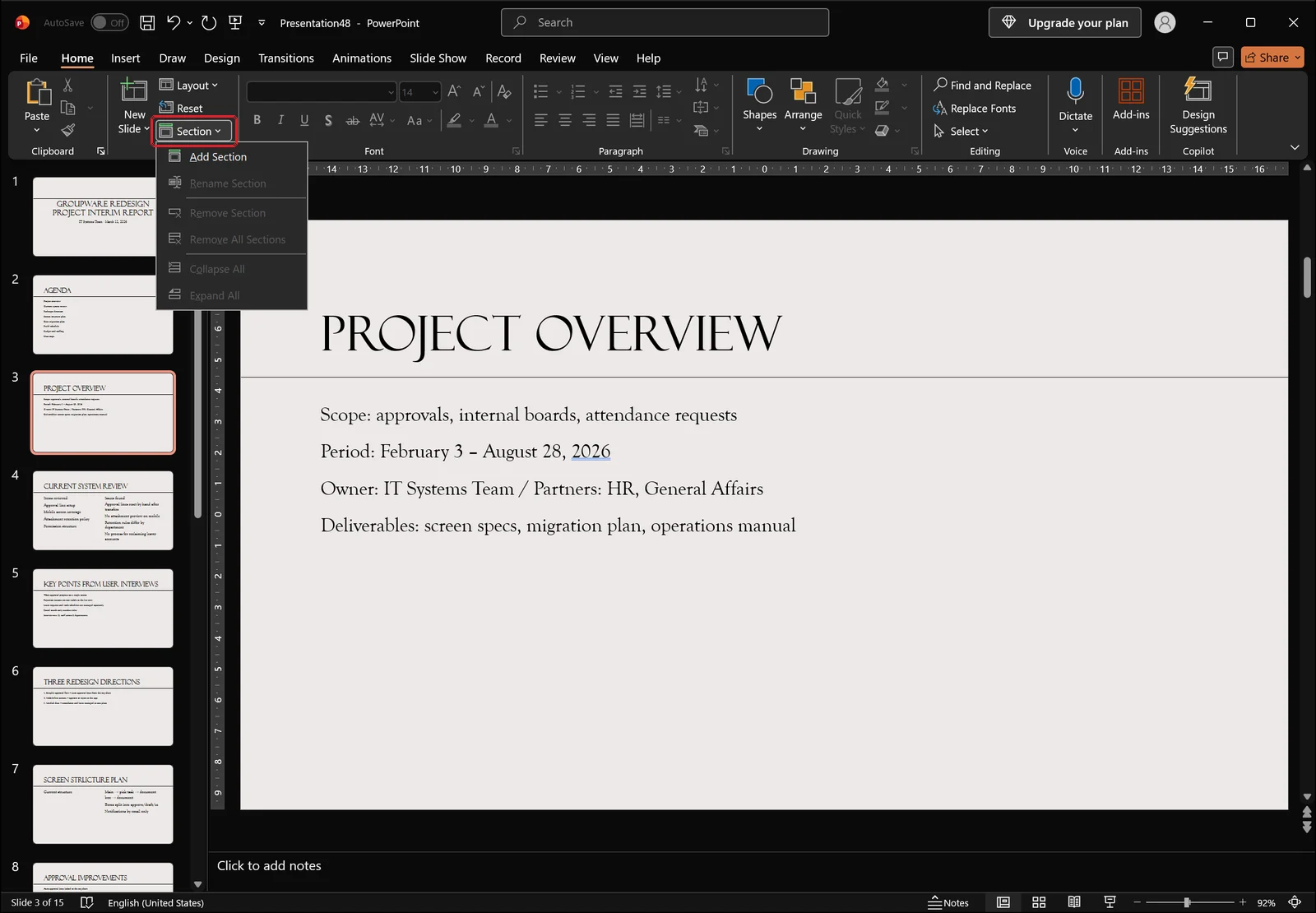Screen dimensions: 1316x913
Task: Expand the Select dropdown in Editing
Action: [x=961, y=131]
